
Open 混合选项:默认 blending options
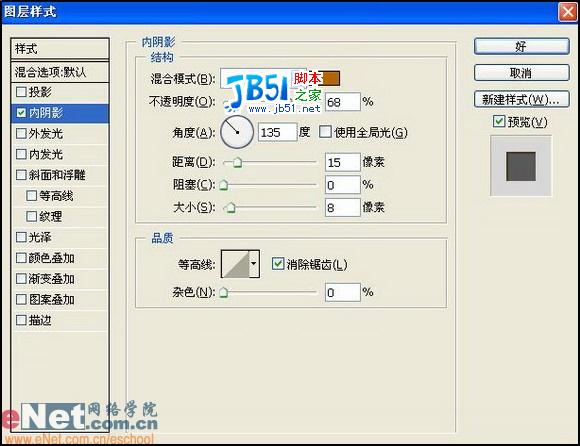pos(60,72)
